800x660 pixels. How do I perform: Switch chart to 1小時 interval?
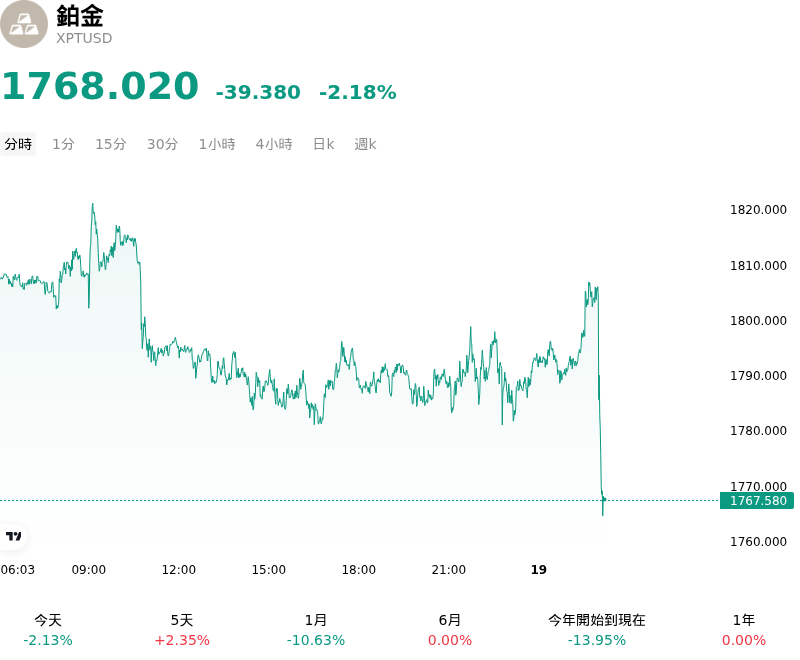point(217,144)
